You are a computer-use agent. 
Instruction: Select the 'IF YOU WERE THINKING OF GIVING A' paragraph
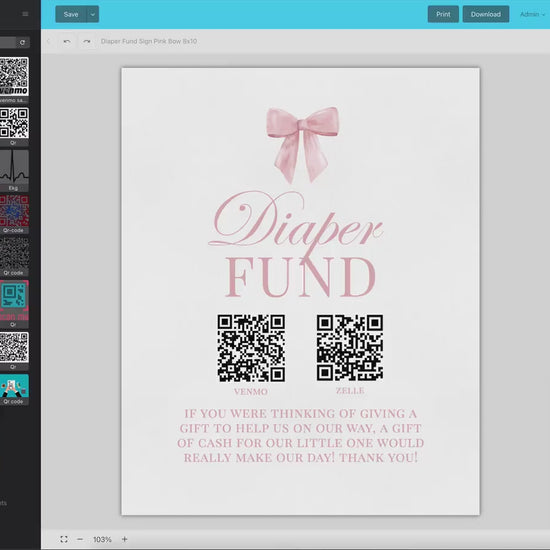301,436
